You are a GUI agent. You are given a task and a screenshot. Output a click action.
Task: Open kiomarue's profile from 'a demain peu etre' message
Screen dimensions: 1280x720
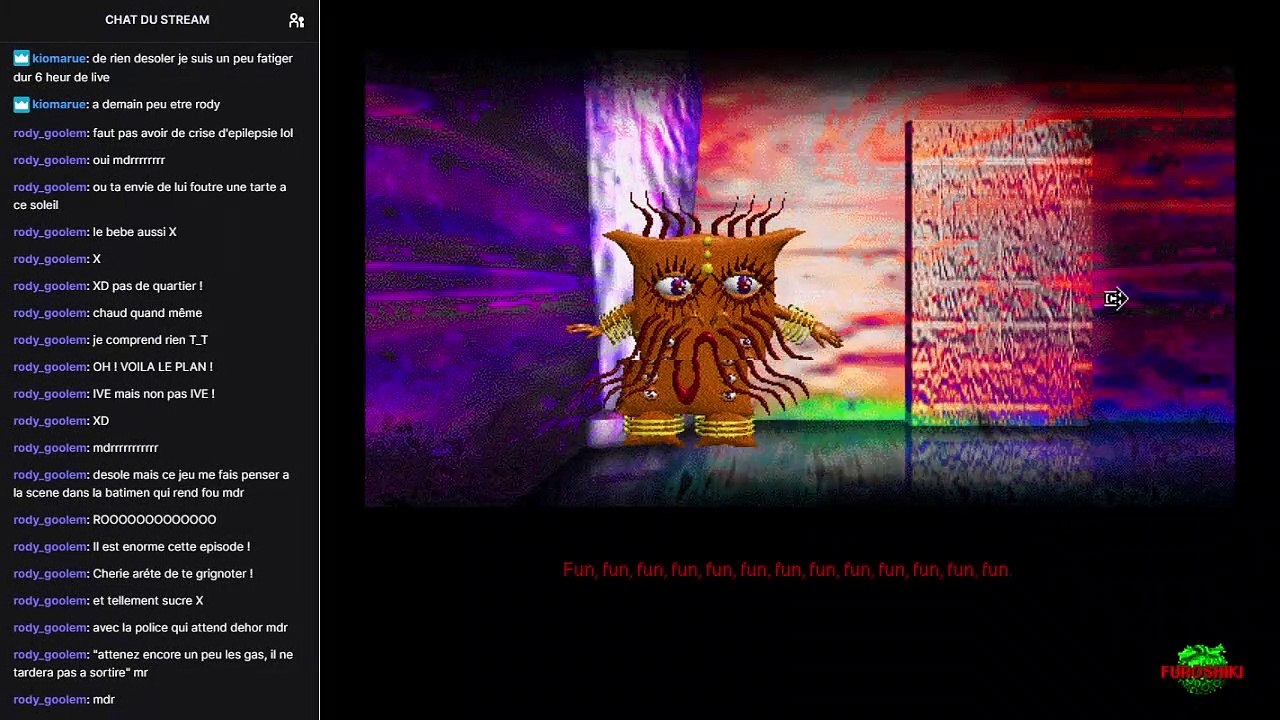(x=59, y=104)
